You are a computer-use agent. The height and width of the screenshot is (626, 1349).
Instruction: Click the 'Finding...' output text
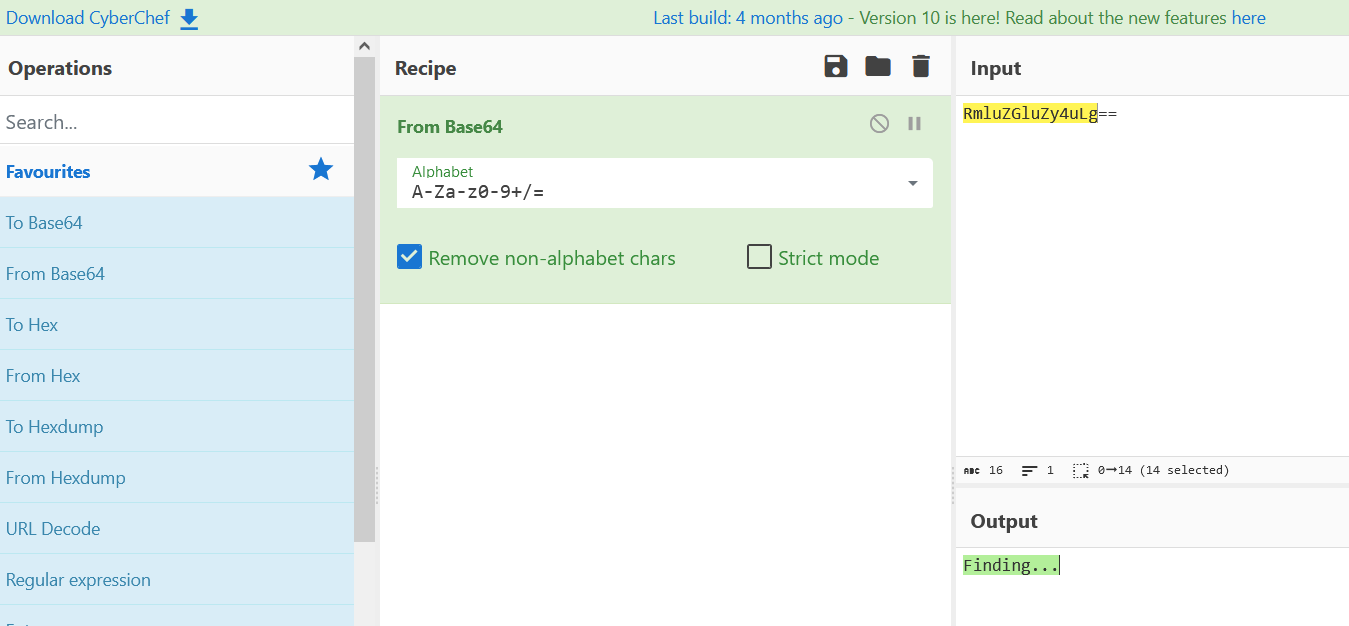(x=1010, y=565)
